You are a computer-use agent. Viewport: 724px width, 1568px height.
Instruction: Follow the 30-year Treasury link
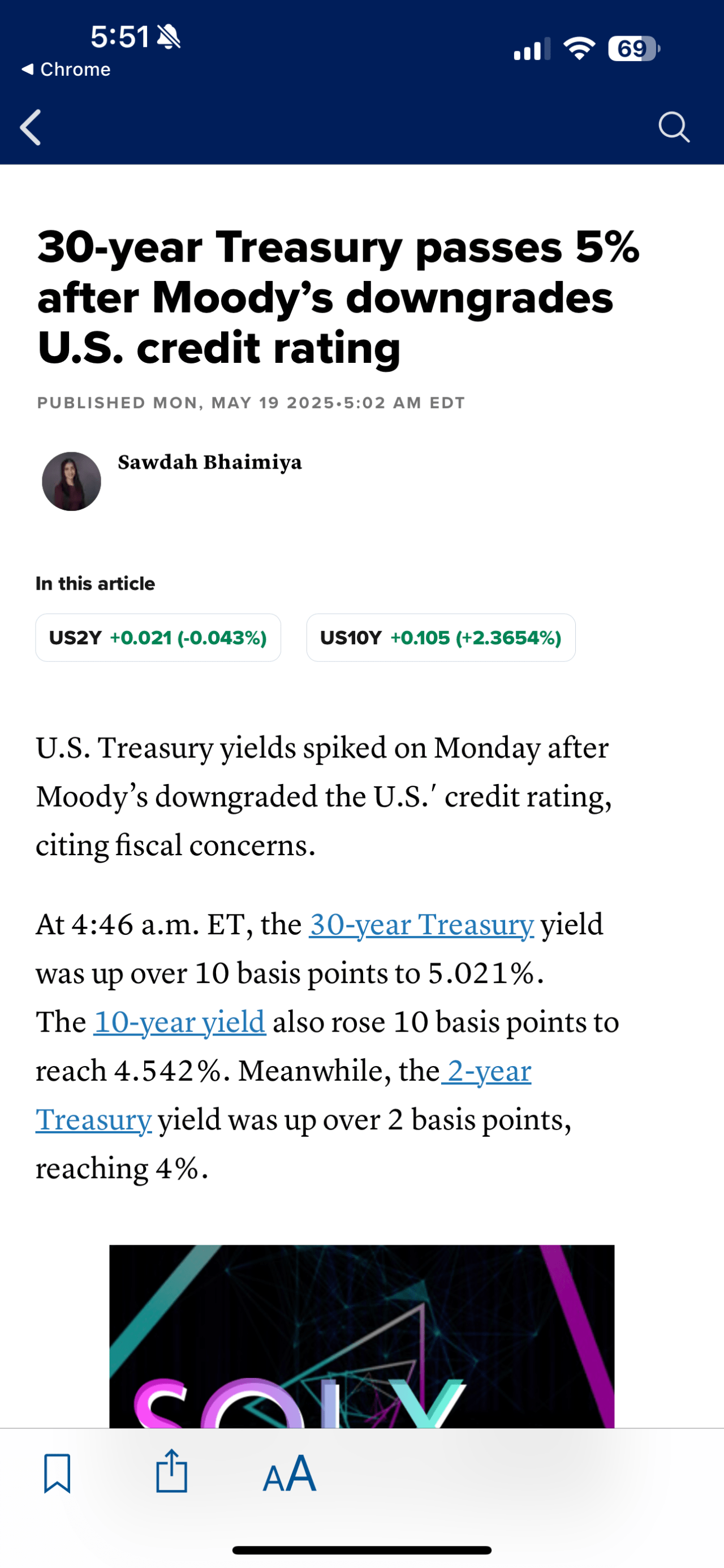[x=421, y=925]
